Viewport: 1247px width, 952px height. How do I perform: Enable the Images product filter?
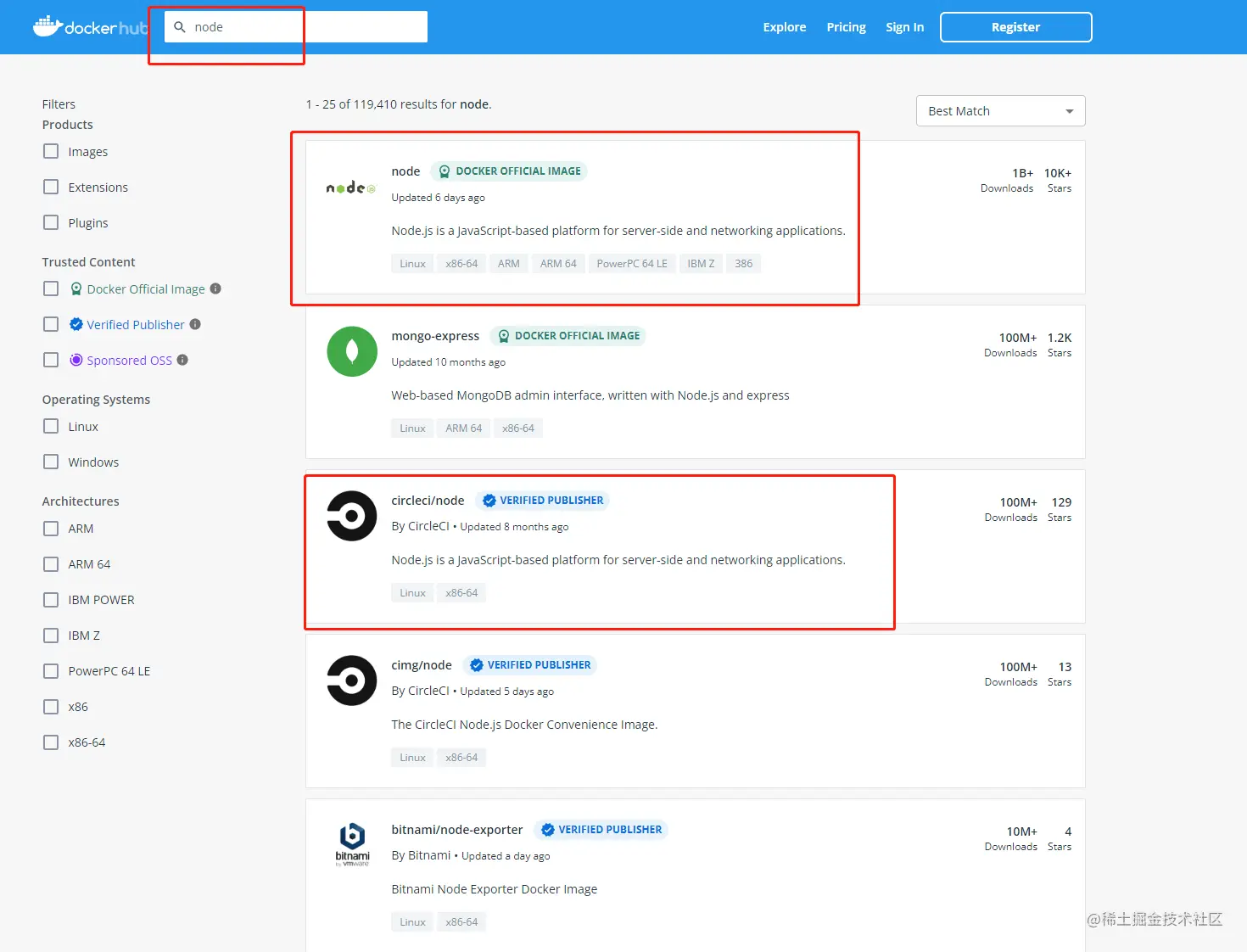(51, 151)
